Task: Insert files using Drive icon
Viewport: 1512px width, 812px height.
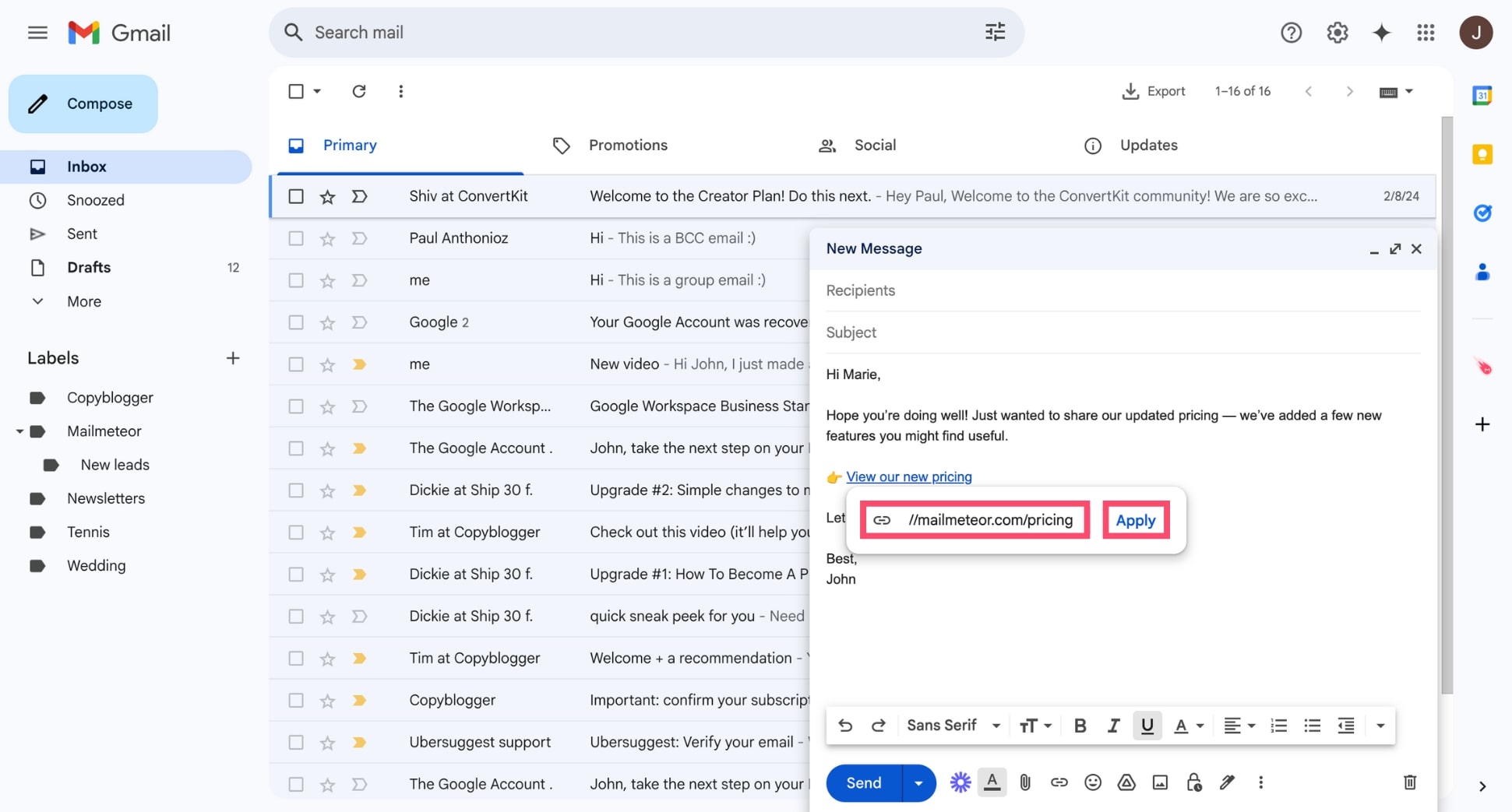Action: 1126,782
